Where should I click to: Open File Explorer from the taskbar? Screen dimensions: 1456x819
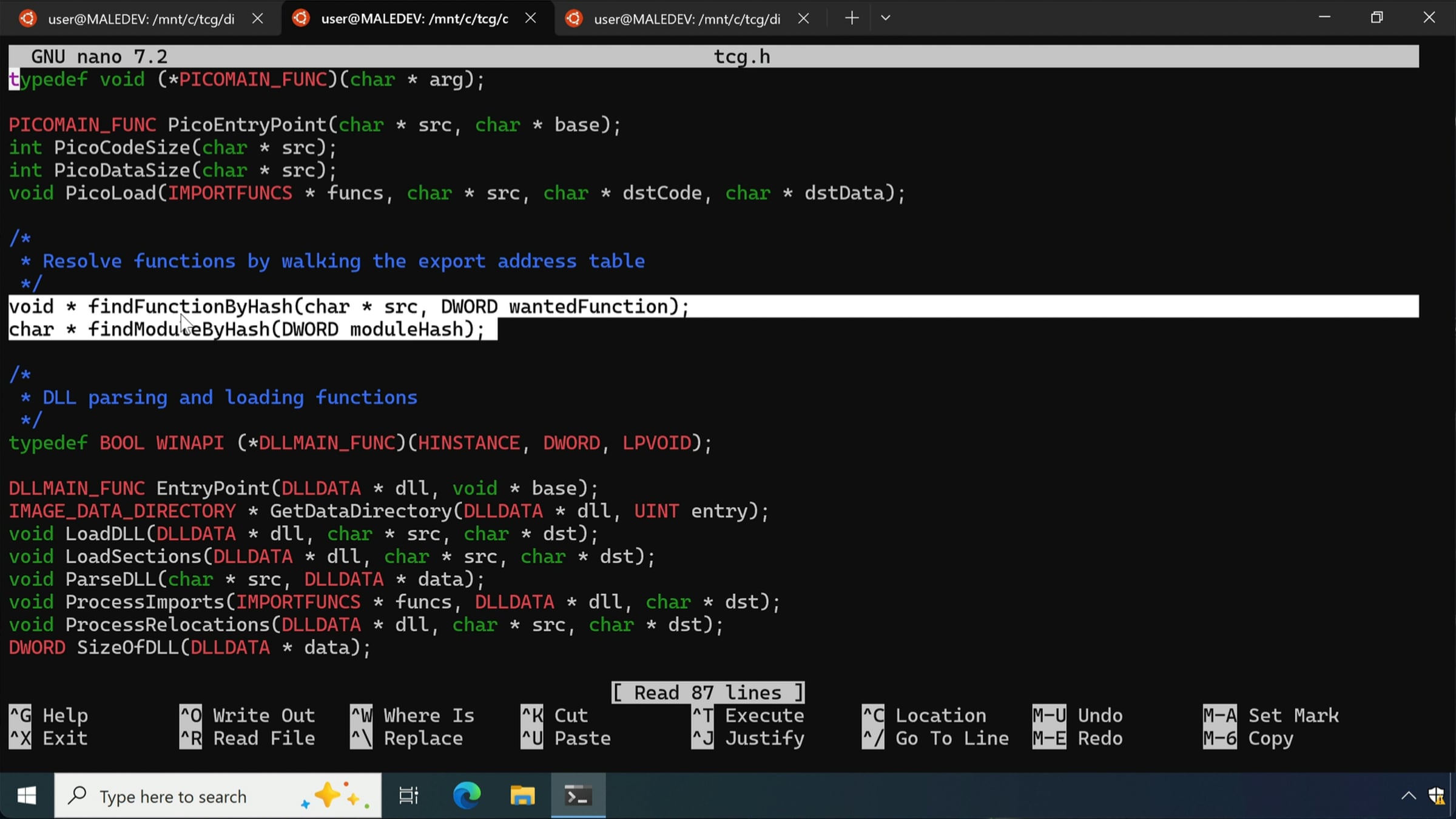click(x=522, y=795)
